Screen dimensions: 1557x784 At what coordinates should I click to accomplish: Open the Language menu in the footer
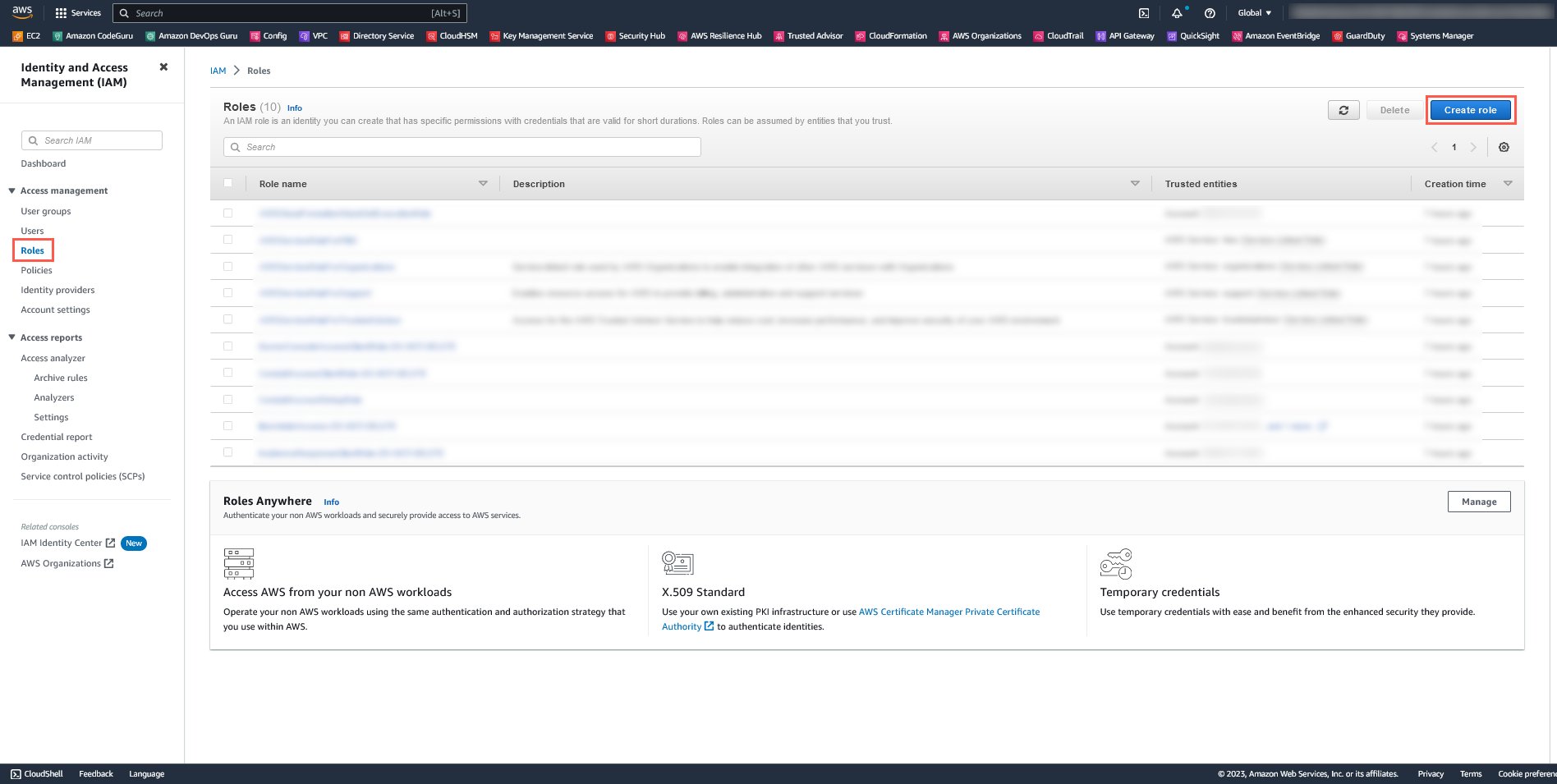click(146, 774)
